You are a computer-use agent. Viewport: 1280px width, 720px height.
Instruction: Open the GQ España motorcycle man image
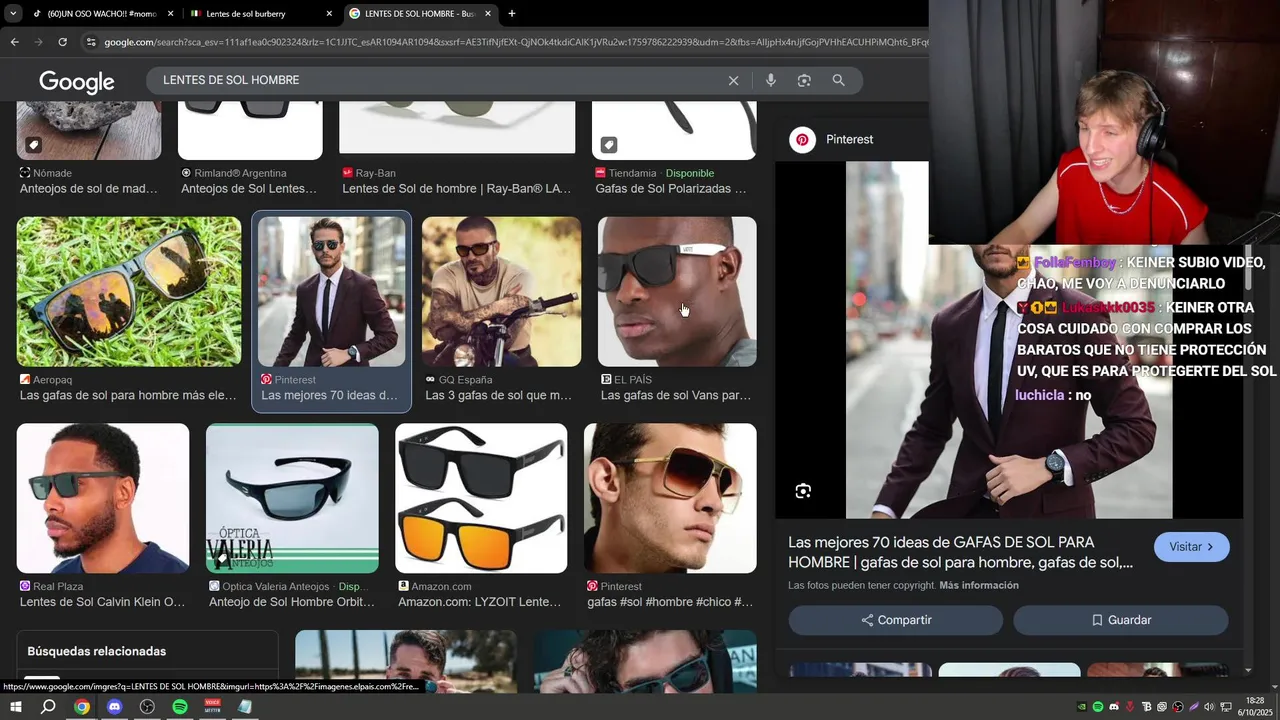(x=501, y=291)
